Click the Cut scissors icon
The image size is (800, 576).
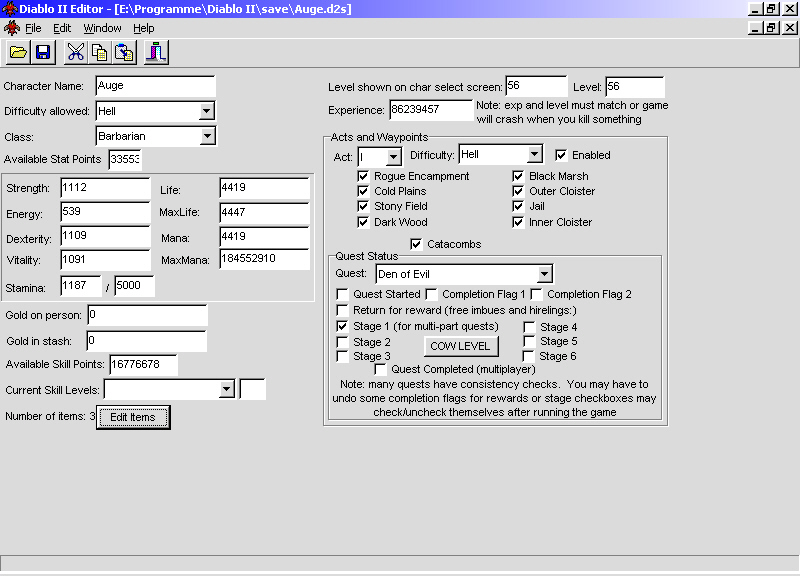pyautogui.click(x=76, y=53)
